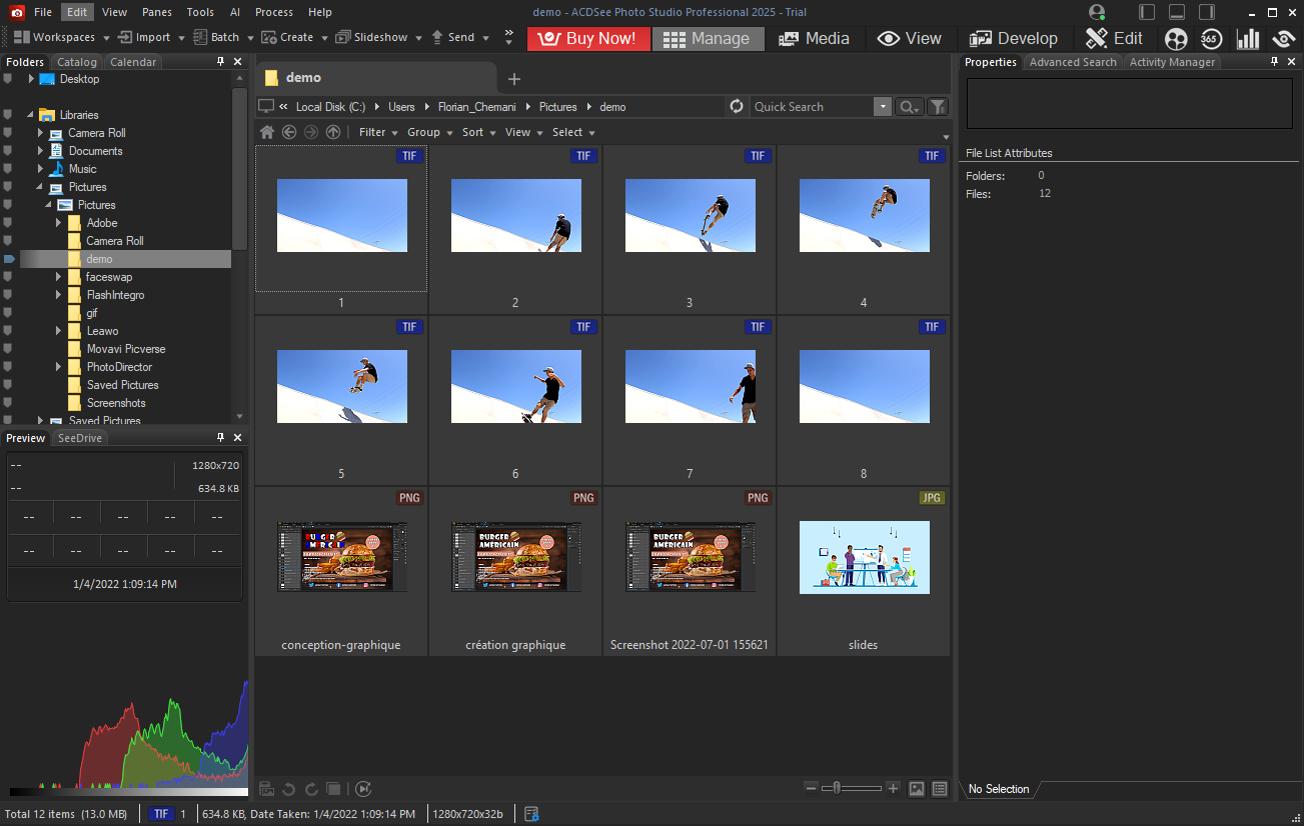The width and height of the screenshot is (1304, 826).
Task: Toggle auto-hide on the Preview pane
Action: click(x=218, y=437)
